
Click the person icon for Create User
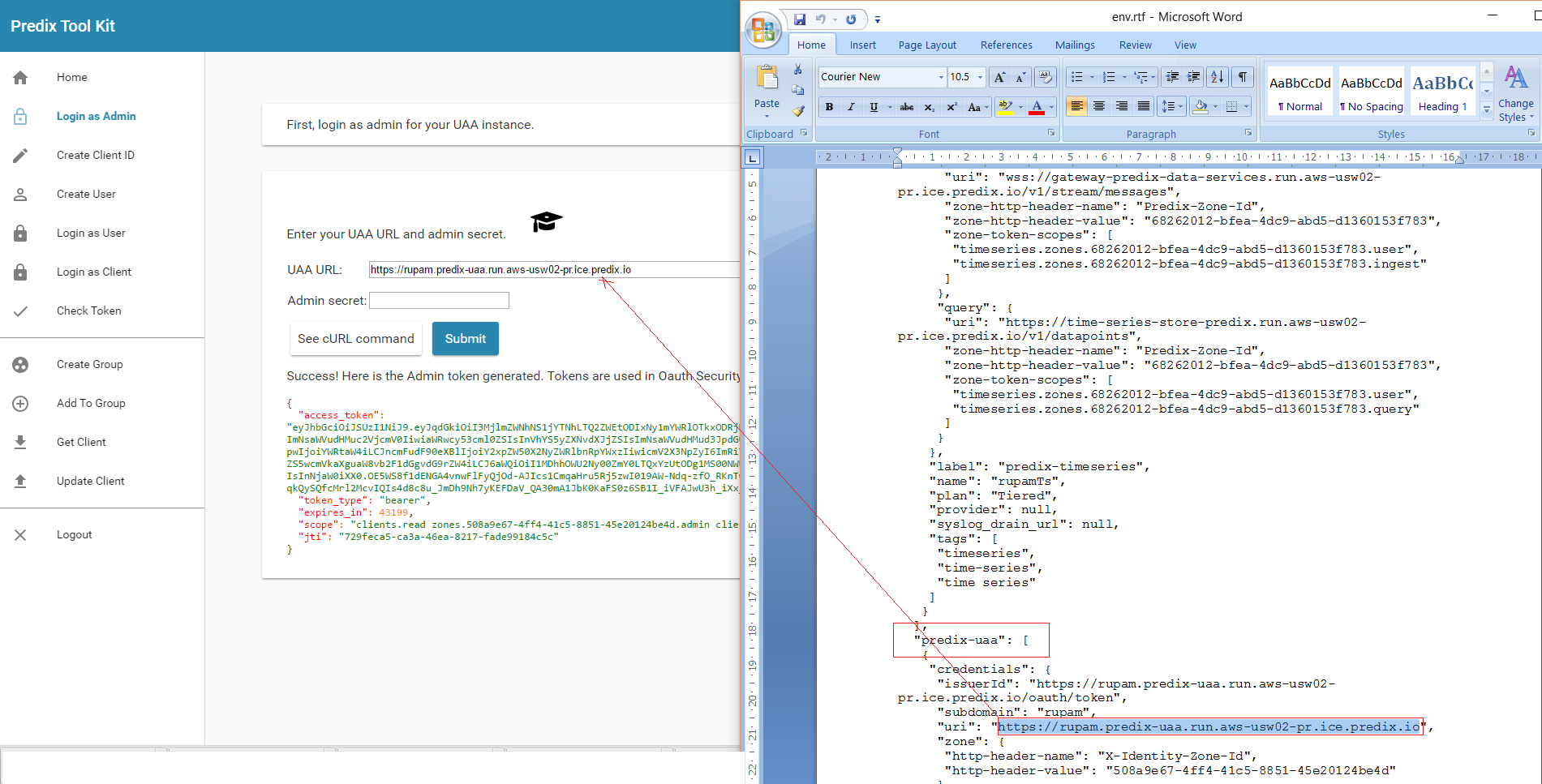point(20,195)
